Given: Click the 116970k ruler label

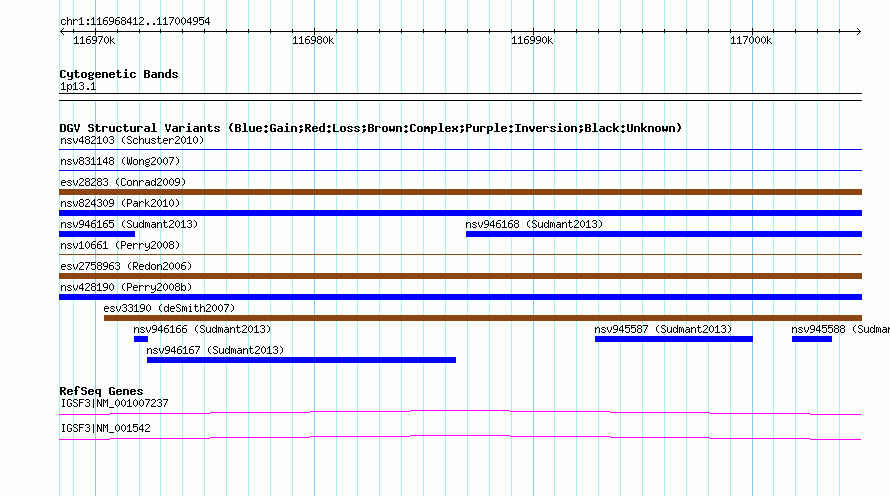Looking at the screenshot, I should click(94, 40).
